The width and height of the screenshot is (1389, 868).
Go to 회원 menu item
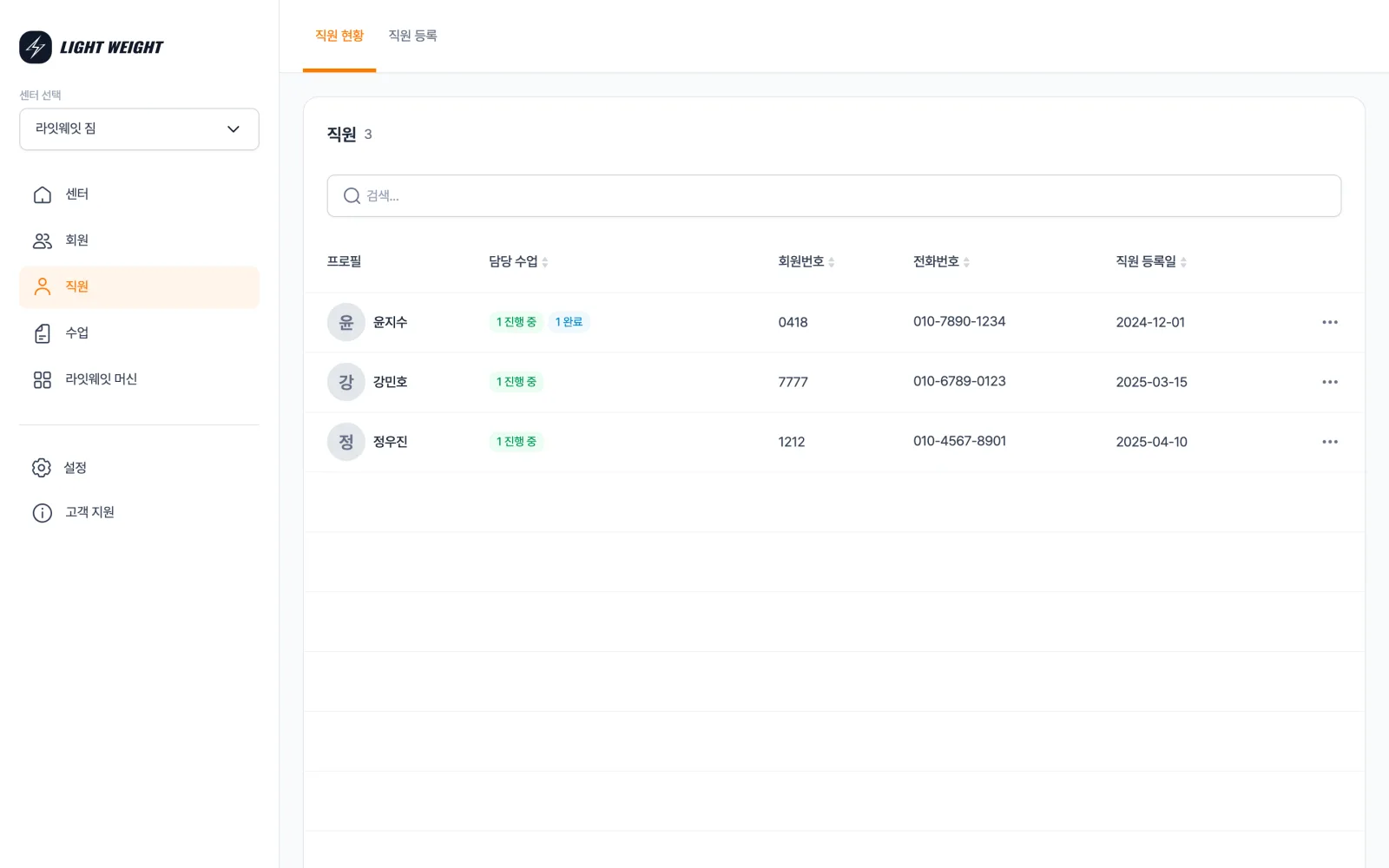[x=139, y=240]
